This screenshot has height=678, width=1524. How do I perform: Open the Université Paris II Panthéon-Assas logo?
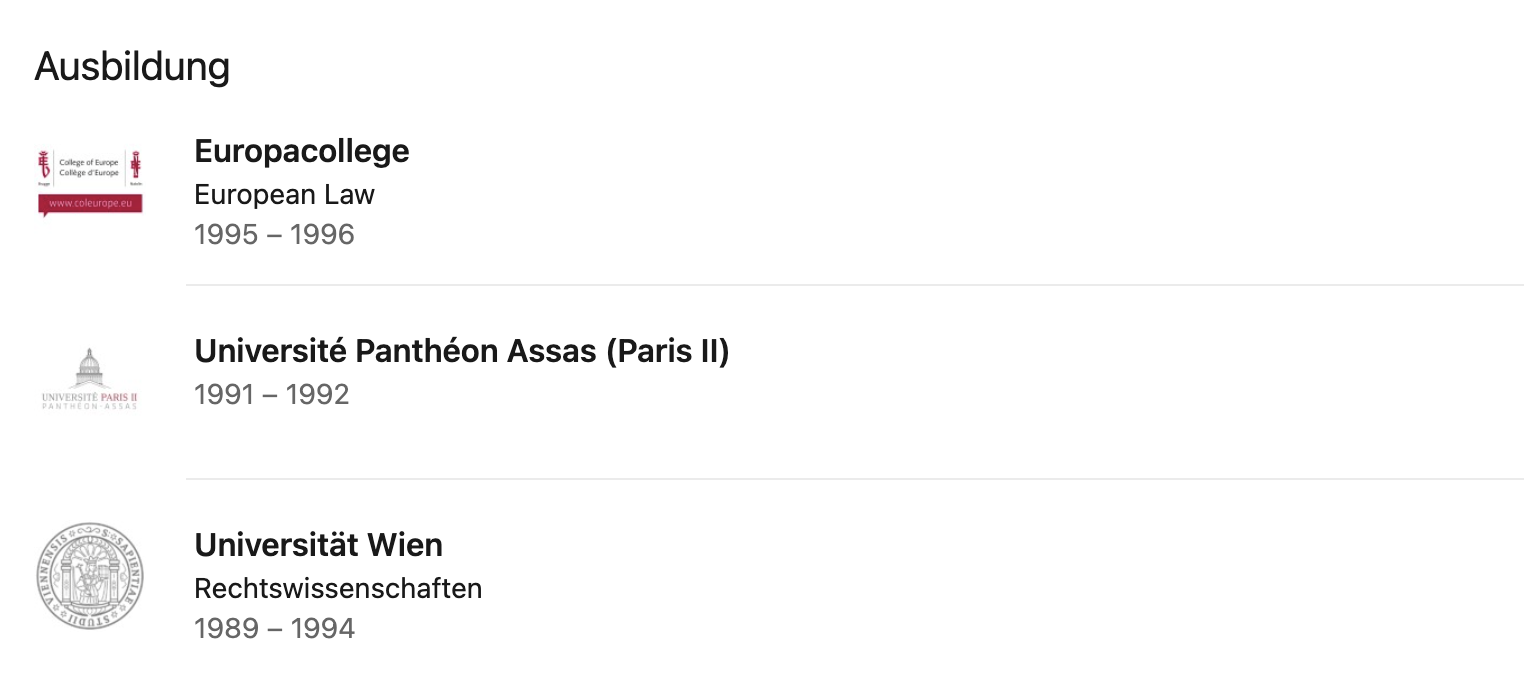(x=90, y=379)
